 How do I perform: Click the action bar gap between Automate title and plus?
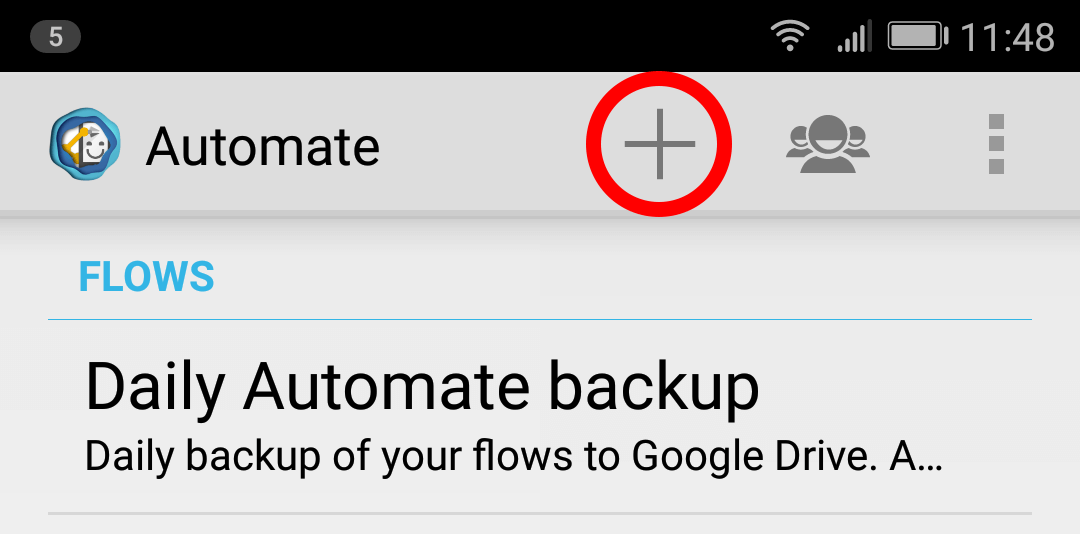pyautogui.click(x=482, y=144)
